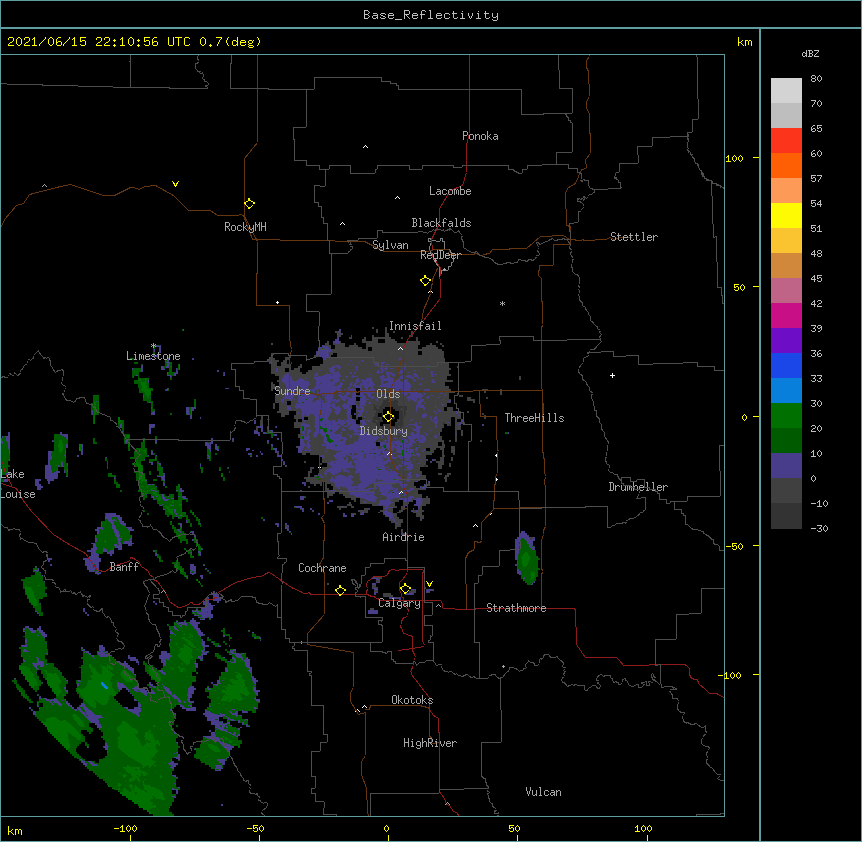
Task: Click the RedDeer city label
Action: point(440,255)
